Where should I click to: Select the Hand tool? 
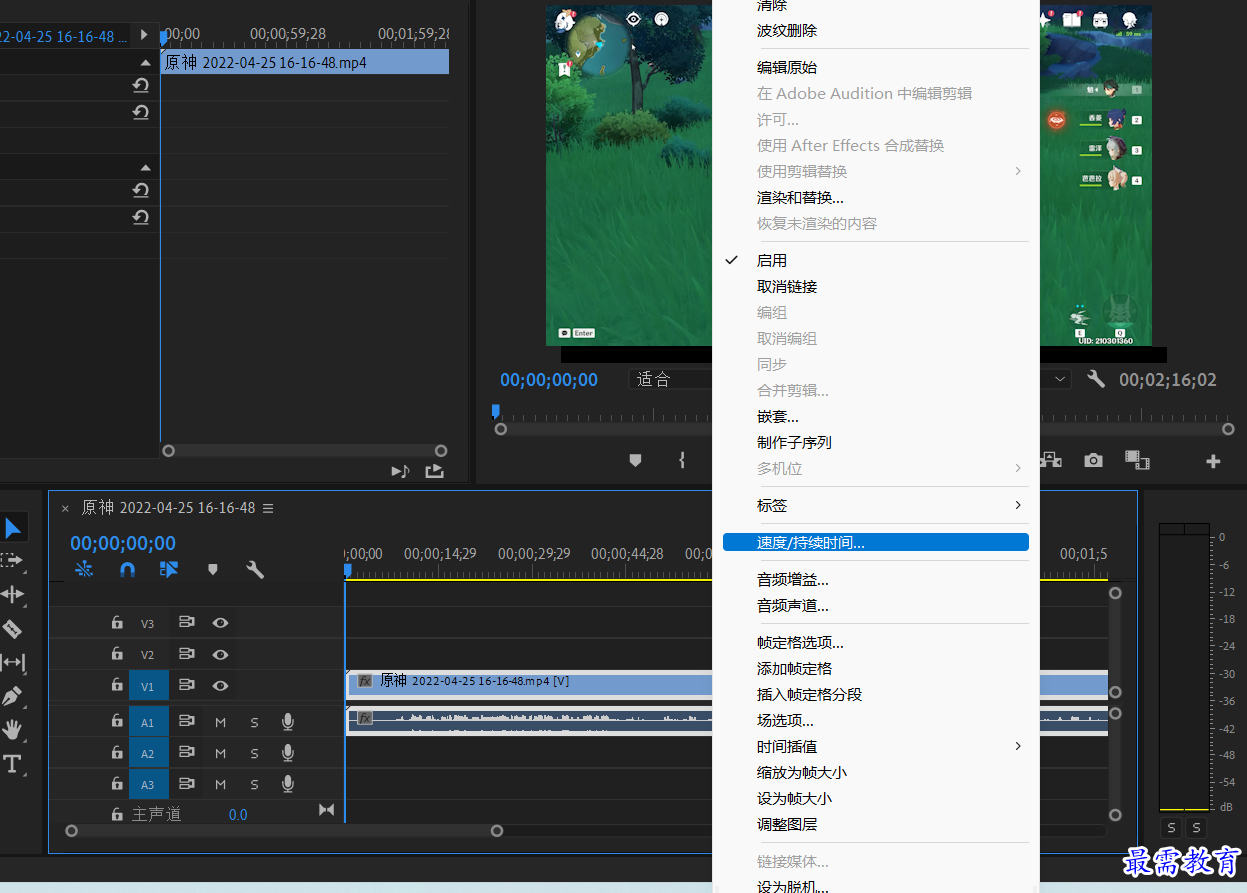tap(12, 730)
